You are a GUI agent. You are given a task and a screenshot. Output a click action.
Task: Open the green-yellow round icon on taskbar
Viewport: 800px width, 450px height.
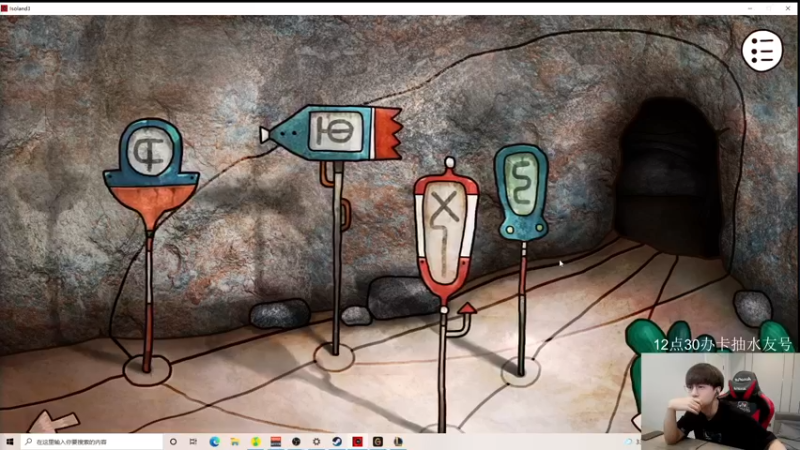point(255,441)
